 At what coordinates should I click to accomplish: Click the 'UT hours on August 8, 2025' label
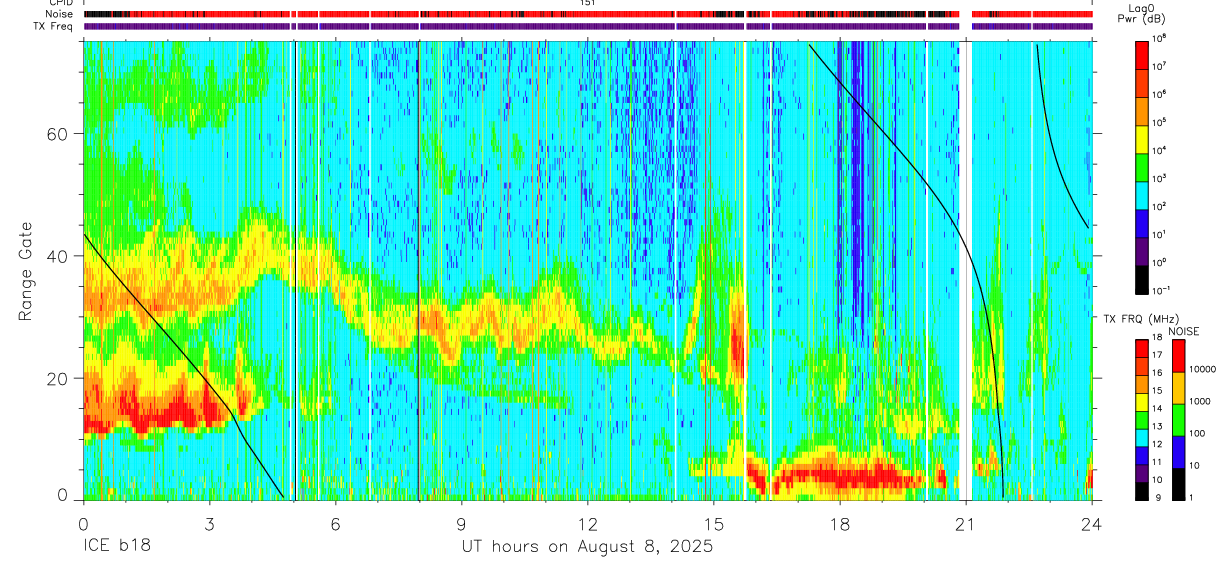(587, 547)
